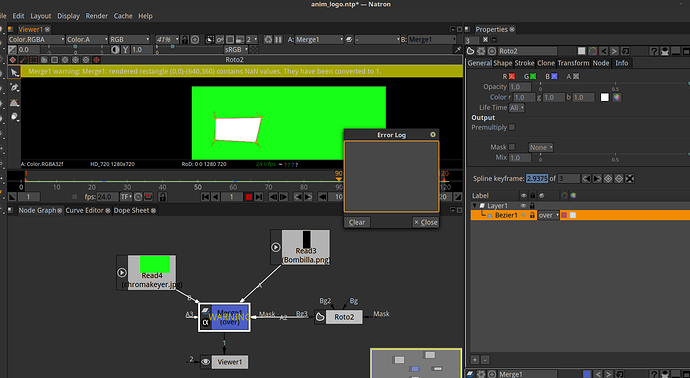Click the center viewer fit icon
690x378 pixels.
195,40
